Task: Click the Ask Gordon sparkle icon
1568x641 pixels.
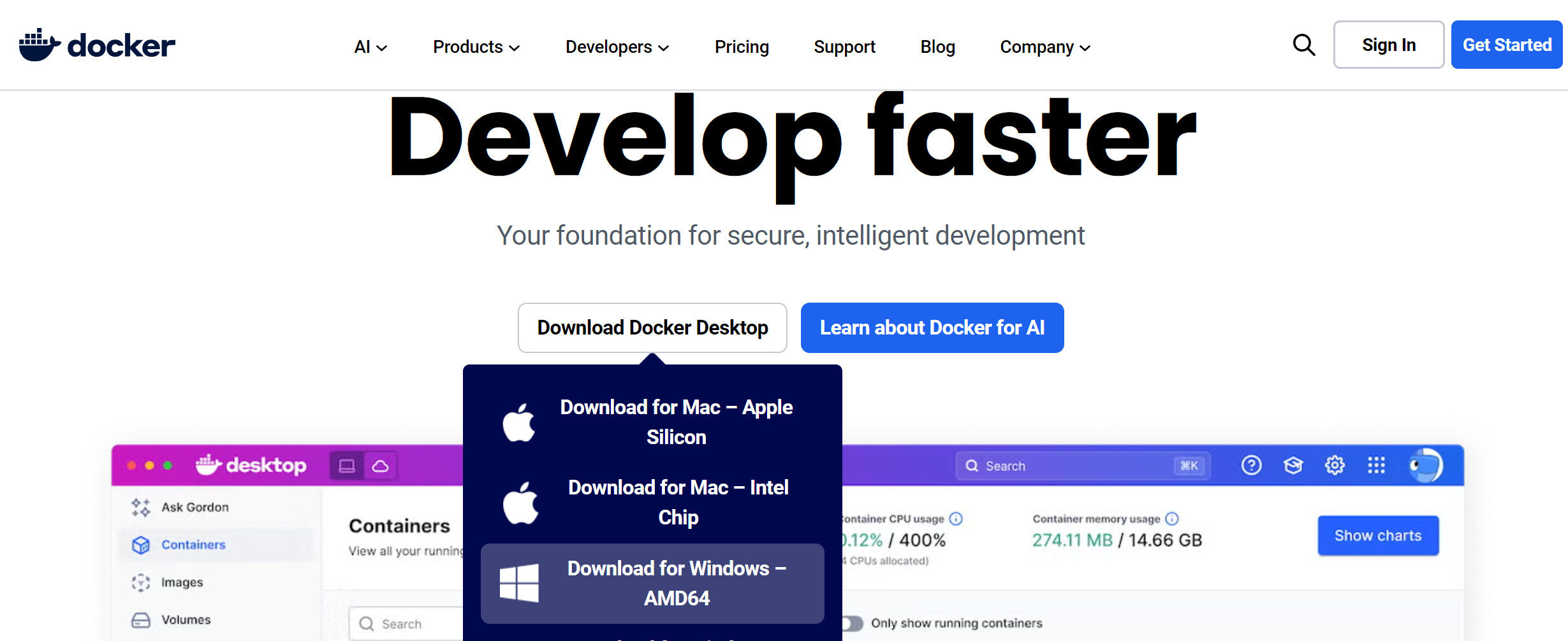Action: 141,507
